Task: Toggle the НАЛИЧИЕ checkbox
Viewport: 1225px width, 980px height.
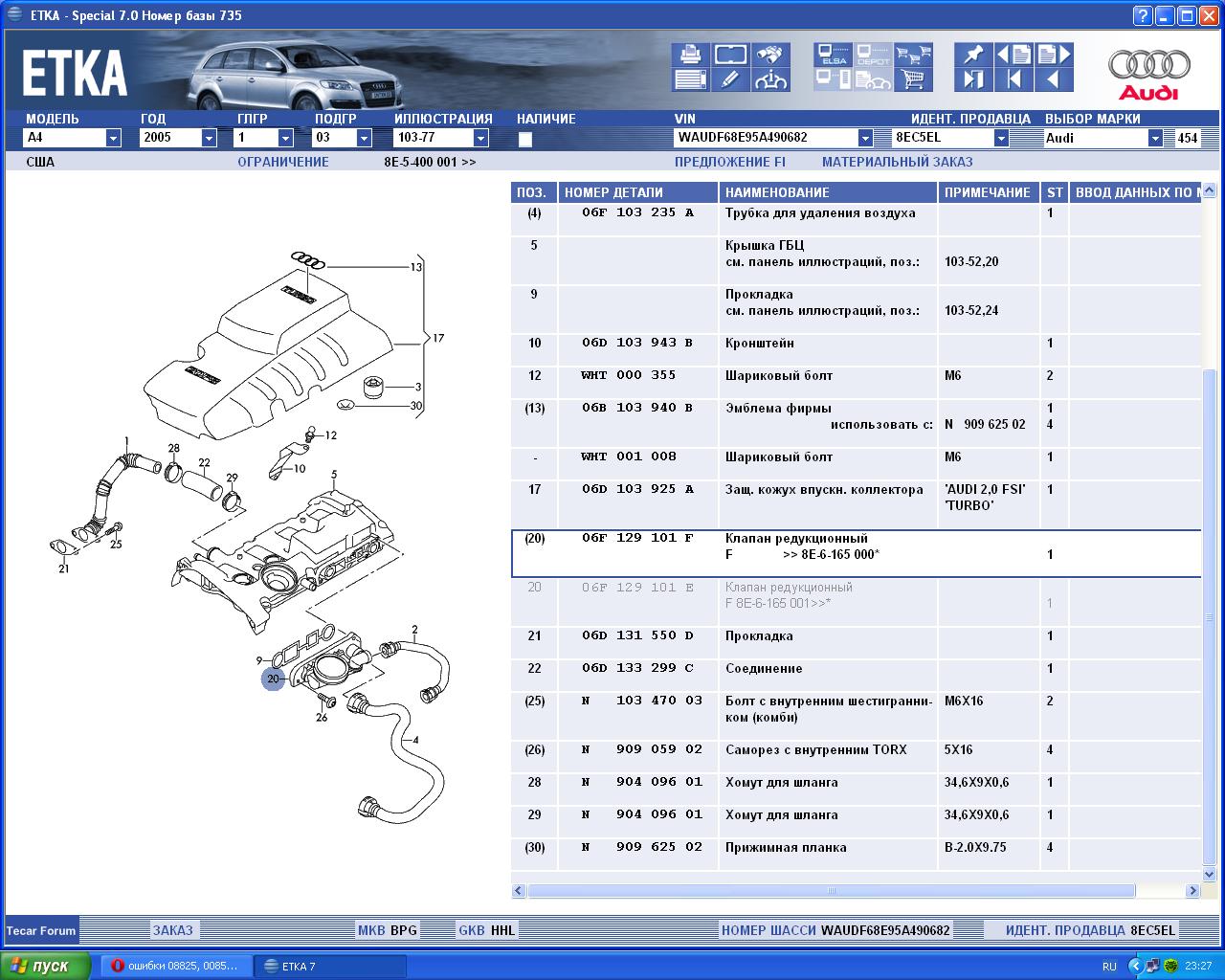Action: 524,139
